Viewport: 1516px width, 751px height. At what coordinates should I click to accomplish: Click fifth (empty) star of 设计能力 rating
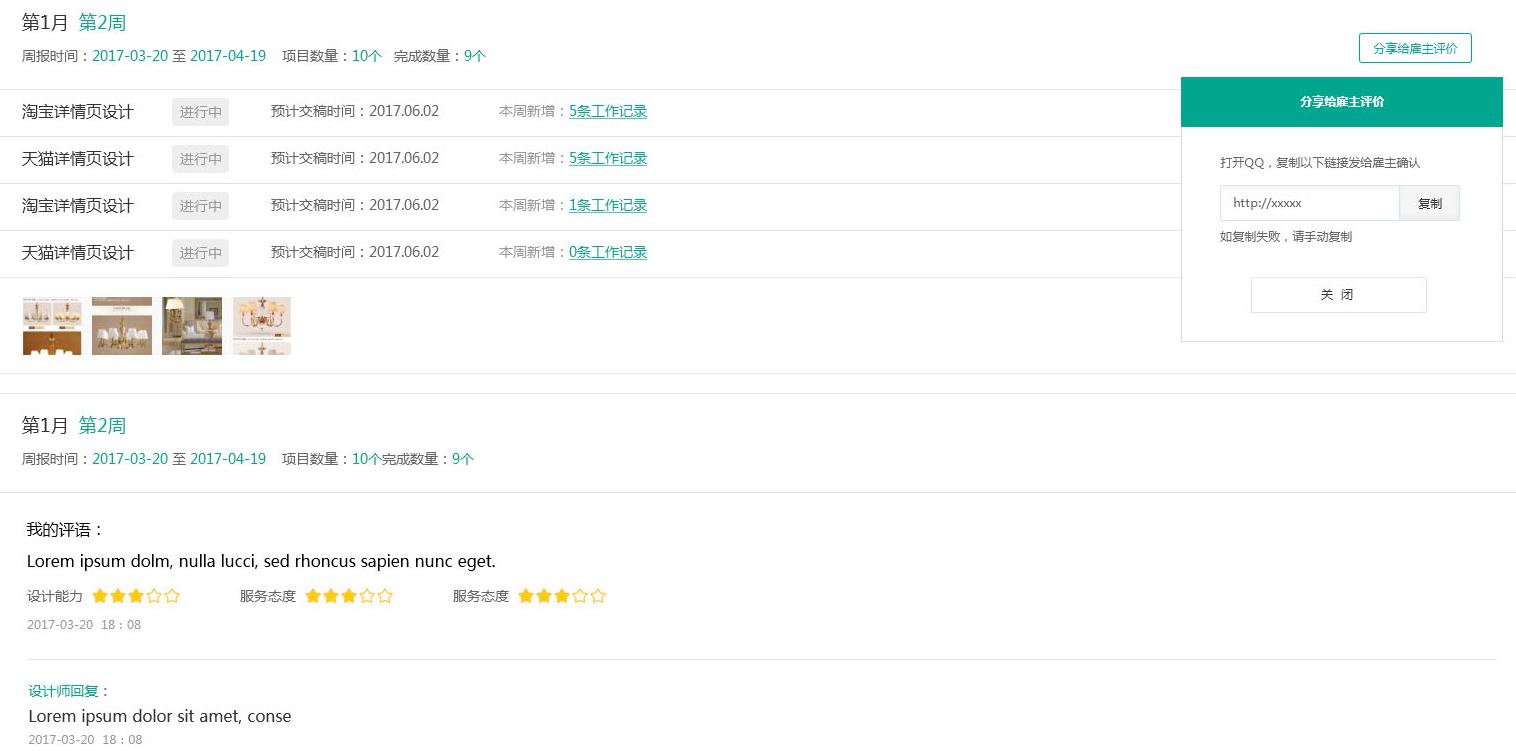[172, 596]
